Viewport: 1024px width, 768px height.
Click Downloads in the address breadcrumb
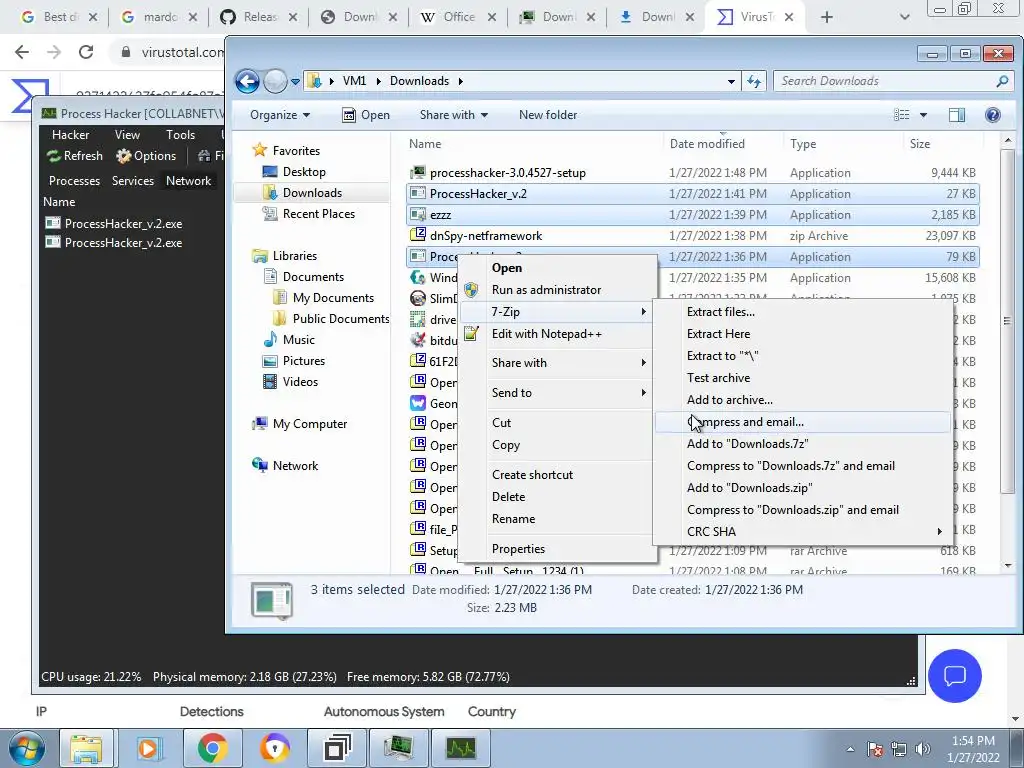419,81
